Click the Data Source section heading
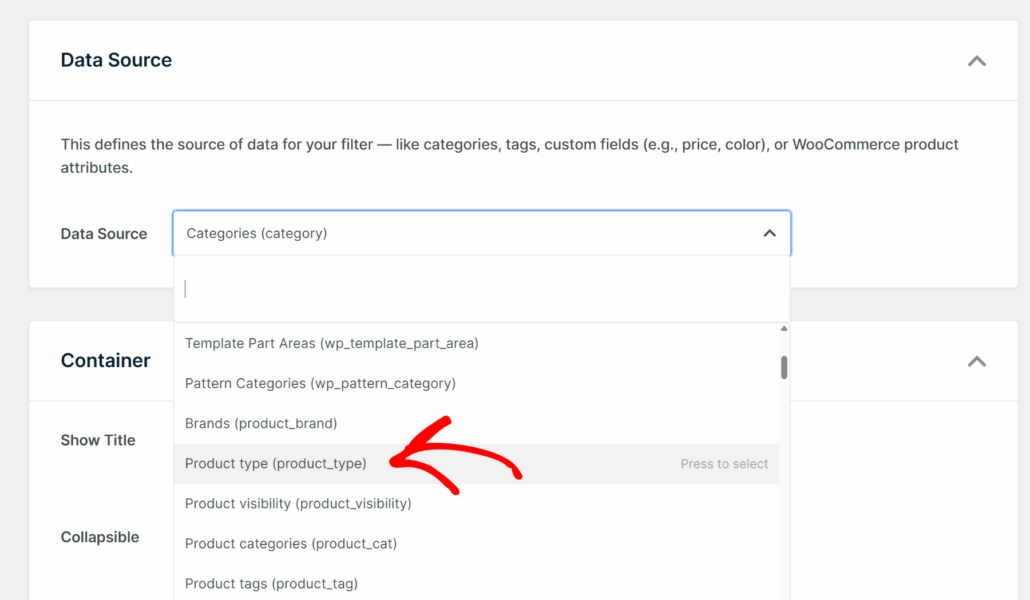Image resolution: width=1030 pixels, height=600 pixels. tap(116, 60)
